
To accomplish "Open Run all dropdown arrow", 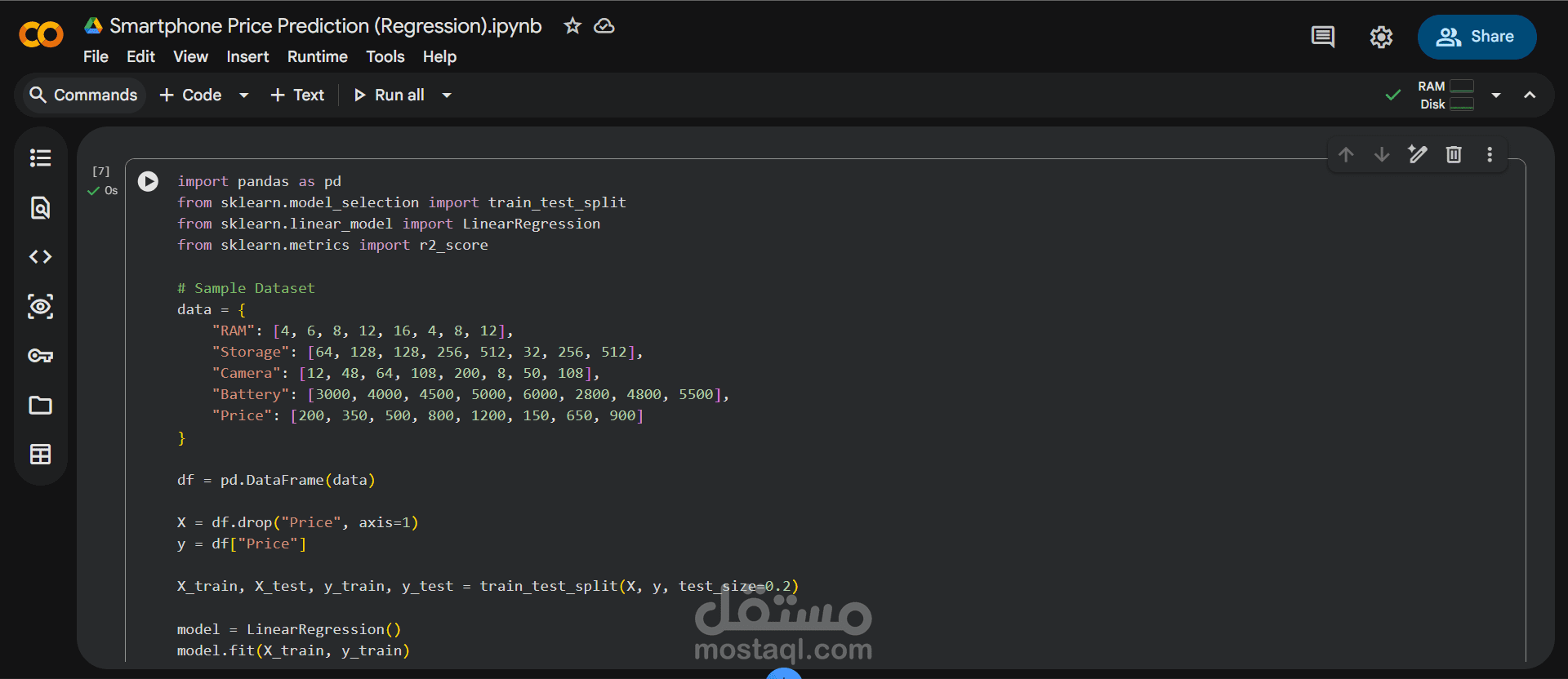I will coord(447,95).
